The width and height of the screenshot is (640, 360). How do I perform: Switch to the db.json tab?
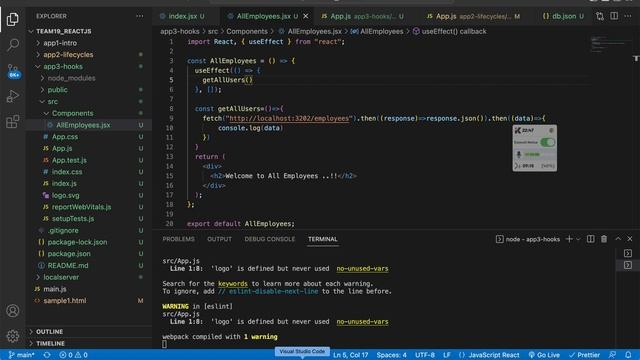pyautogui.click(x=562, y=16)
